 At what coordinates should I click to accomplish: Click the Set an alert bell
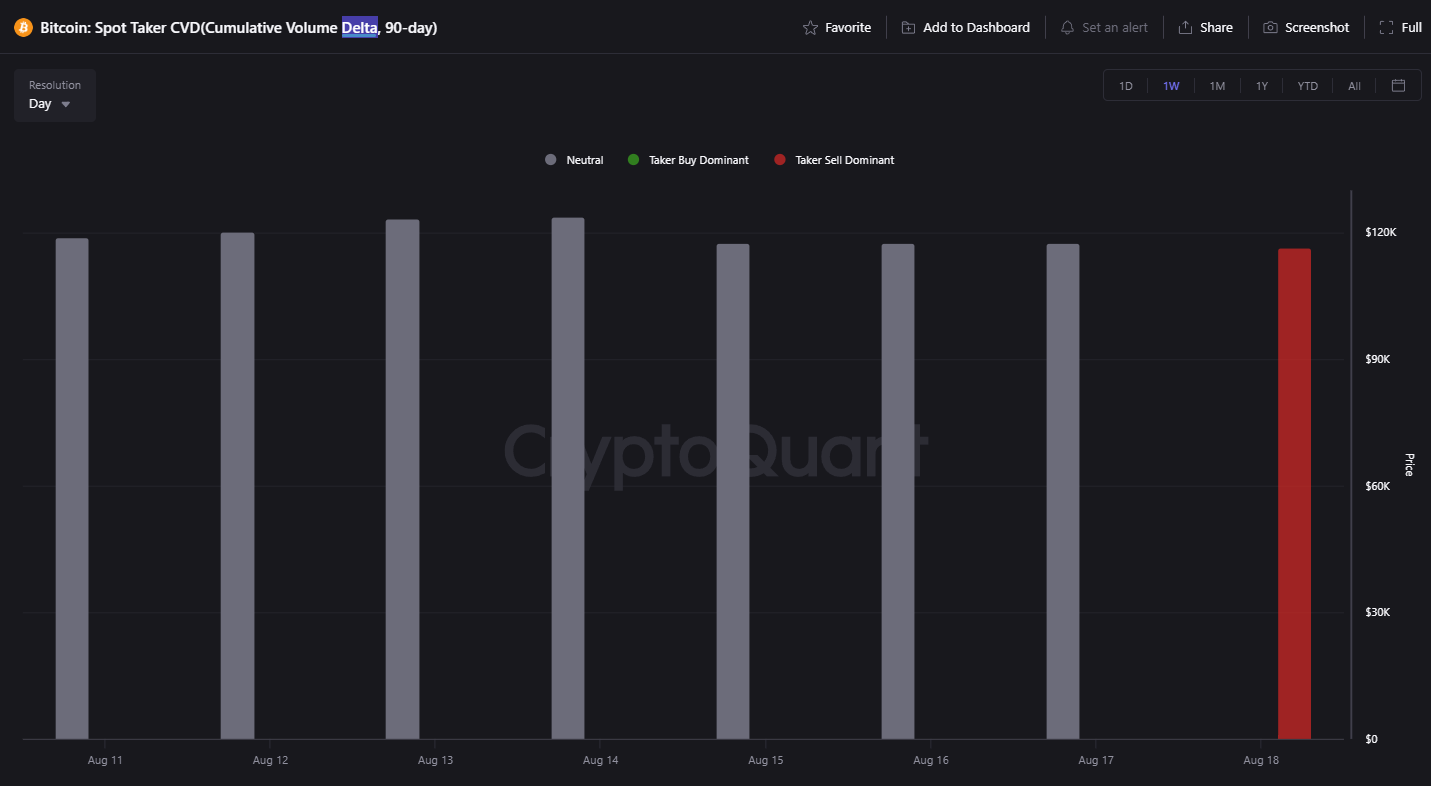pos(1068,28)
